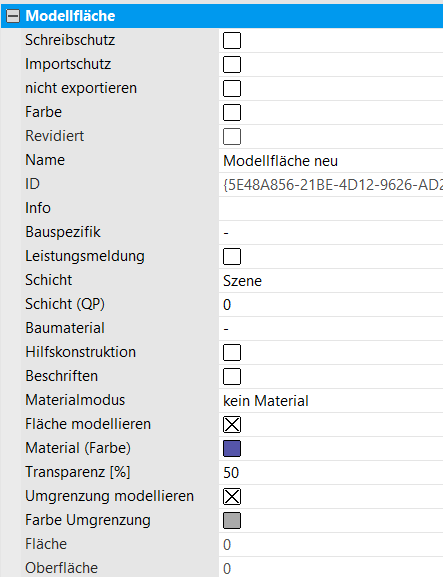Screen dimensions: 443x577
Task: Pick the blue Material (Farbe) swatch
Action: [x=232, y=449]
